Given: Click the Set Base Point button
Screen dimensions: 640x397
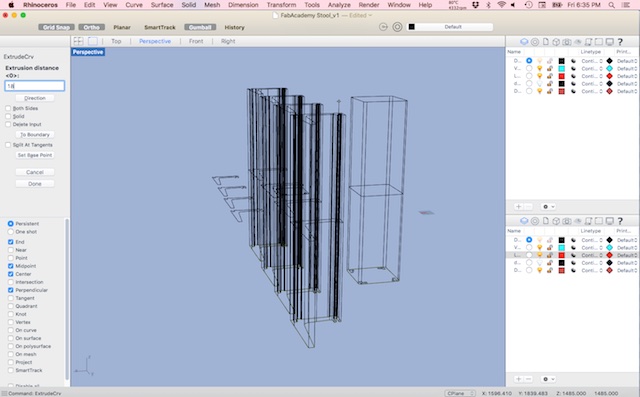Looking at the screenshot, I should [x=35, y=155].
